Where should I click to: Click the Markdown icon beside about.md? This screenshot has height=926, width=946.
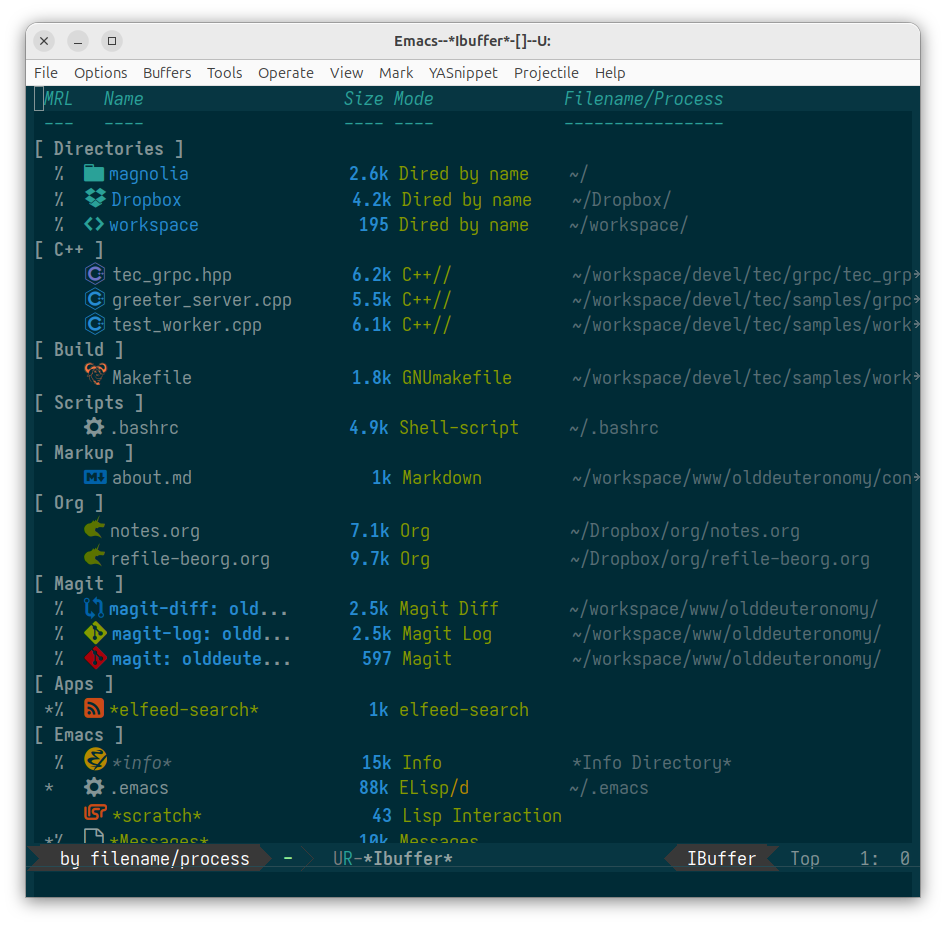95,477
